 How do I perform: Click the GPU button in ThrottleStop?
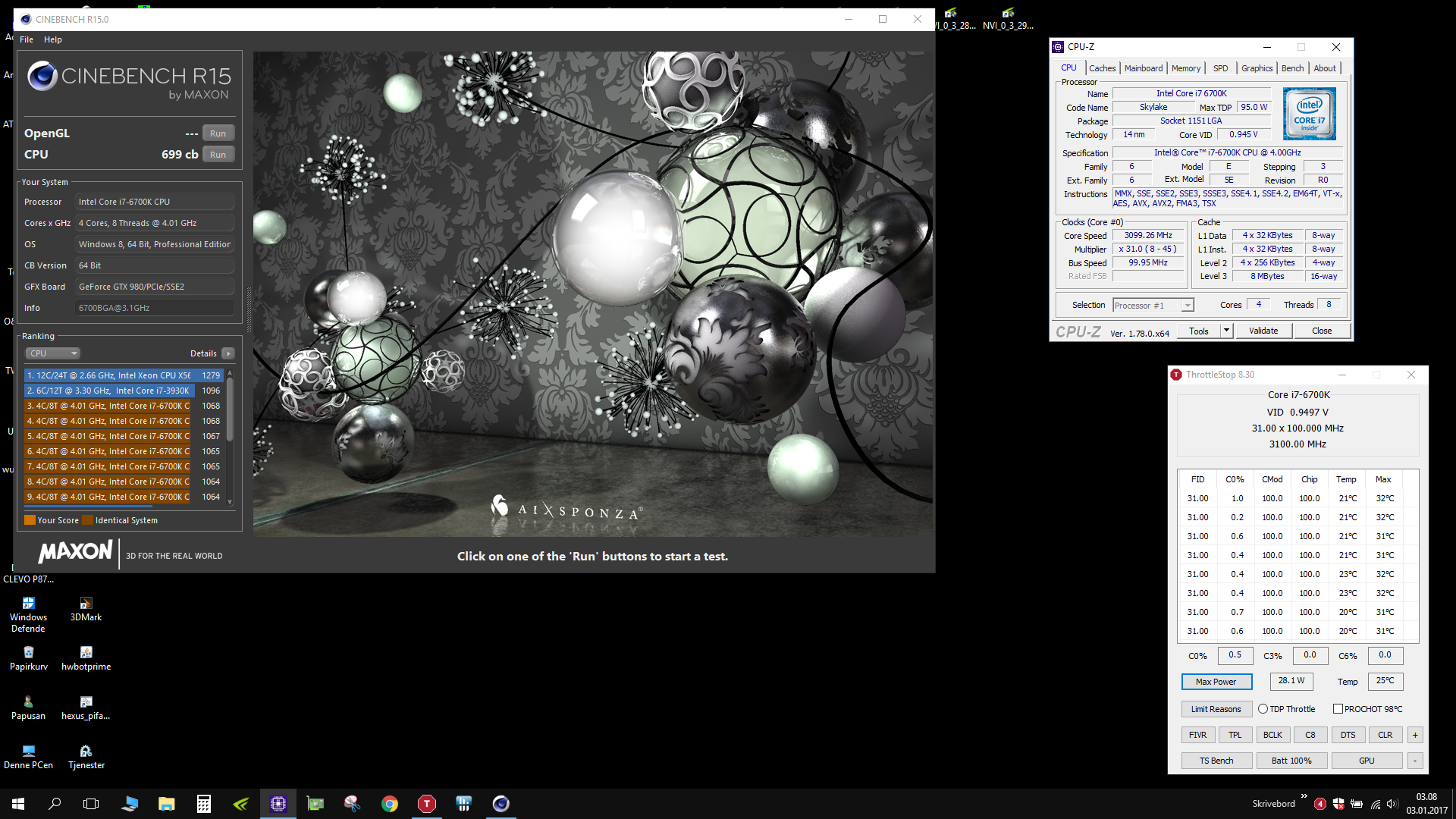[1366, 761]
